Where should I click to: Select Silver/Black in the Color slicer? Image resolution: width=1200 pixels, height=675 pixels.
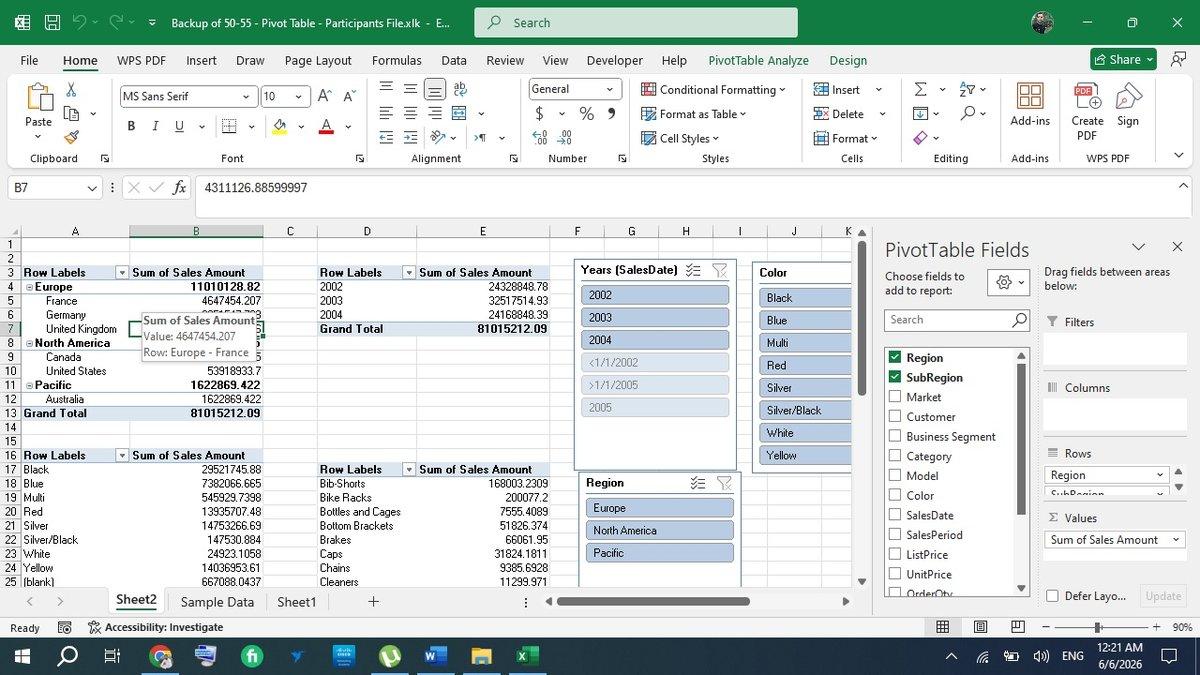(x=805, y=411)
